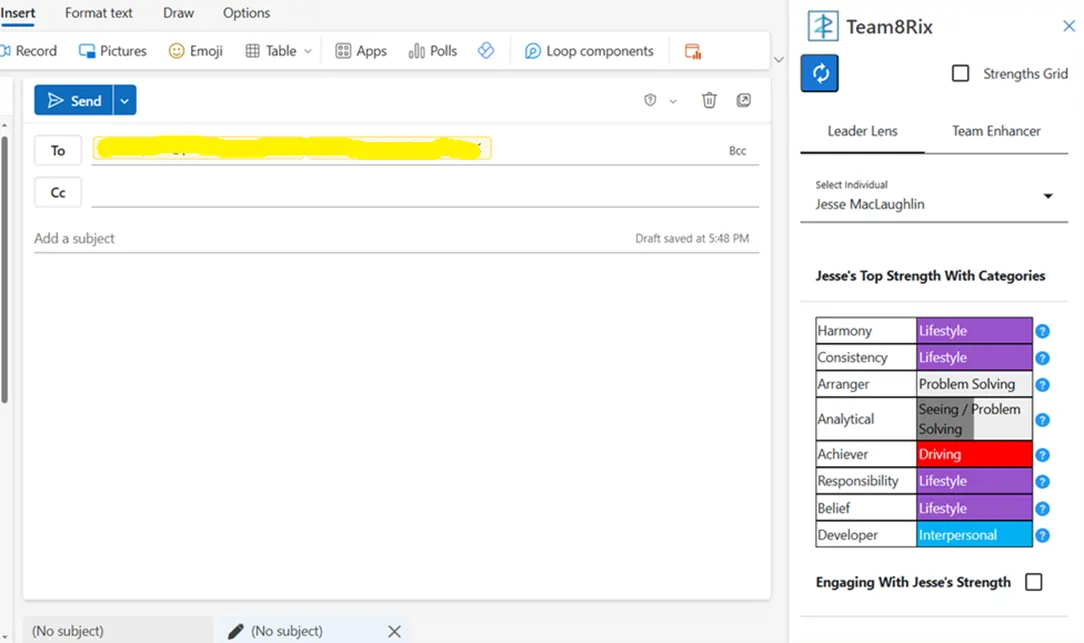The height and width of the screenshot is (643, 1084).
Task: Open the Options ribbon tab
Action: [246, 12]
